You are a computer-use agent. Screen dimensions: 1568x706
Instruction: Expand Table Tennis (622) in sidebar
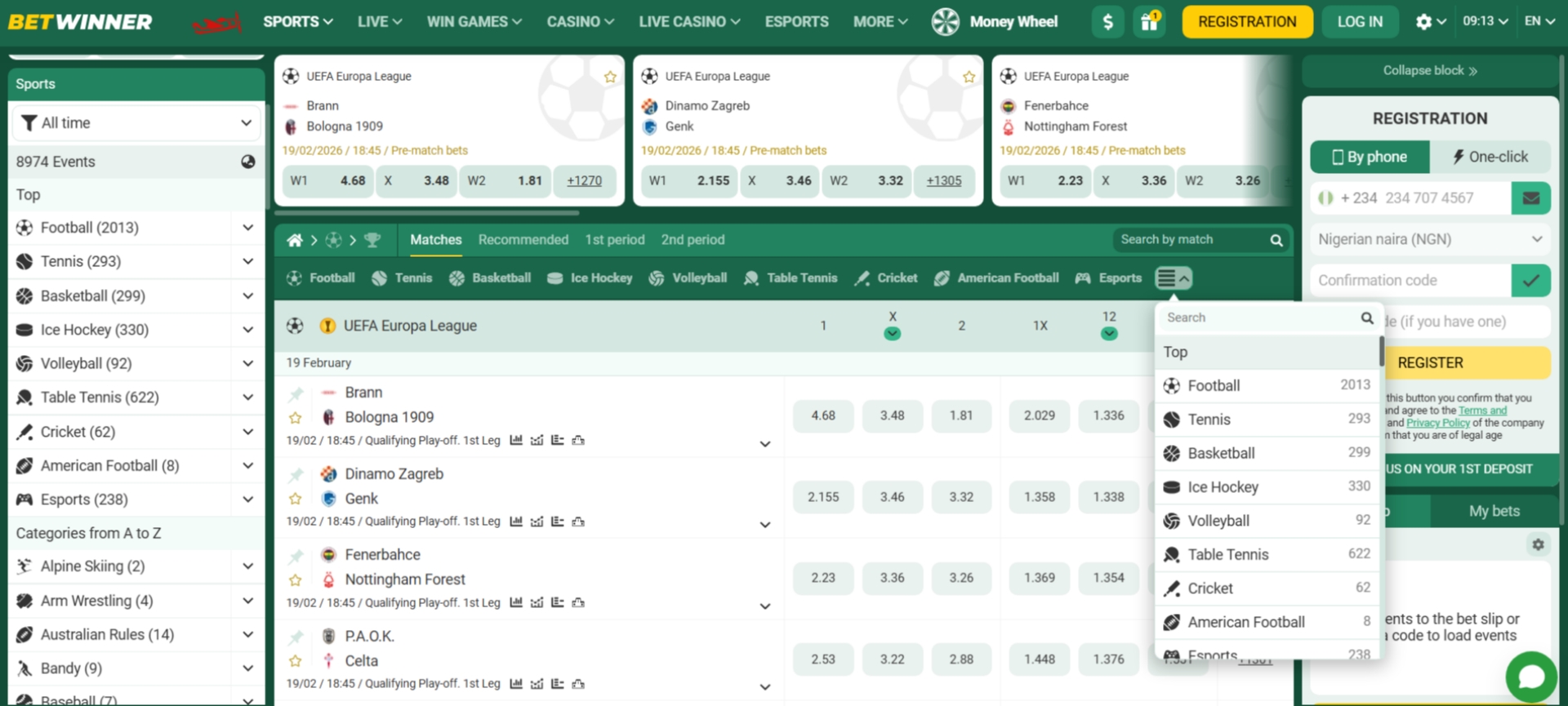pos(247,397)
